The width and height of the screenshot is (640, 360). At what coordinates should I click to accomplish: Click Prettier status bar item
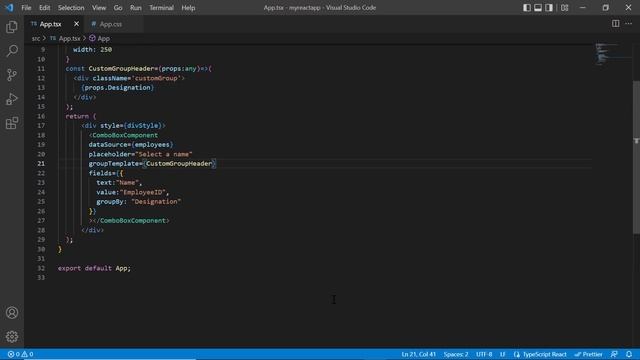point(589,354)
